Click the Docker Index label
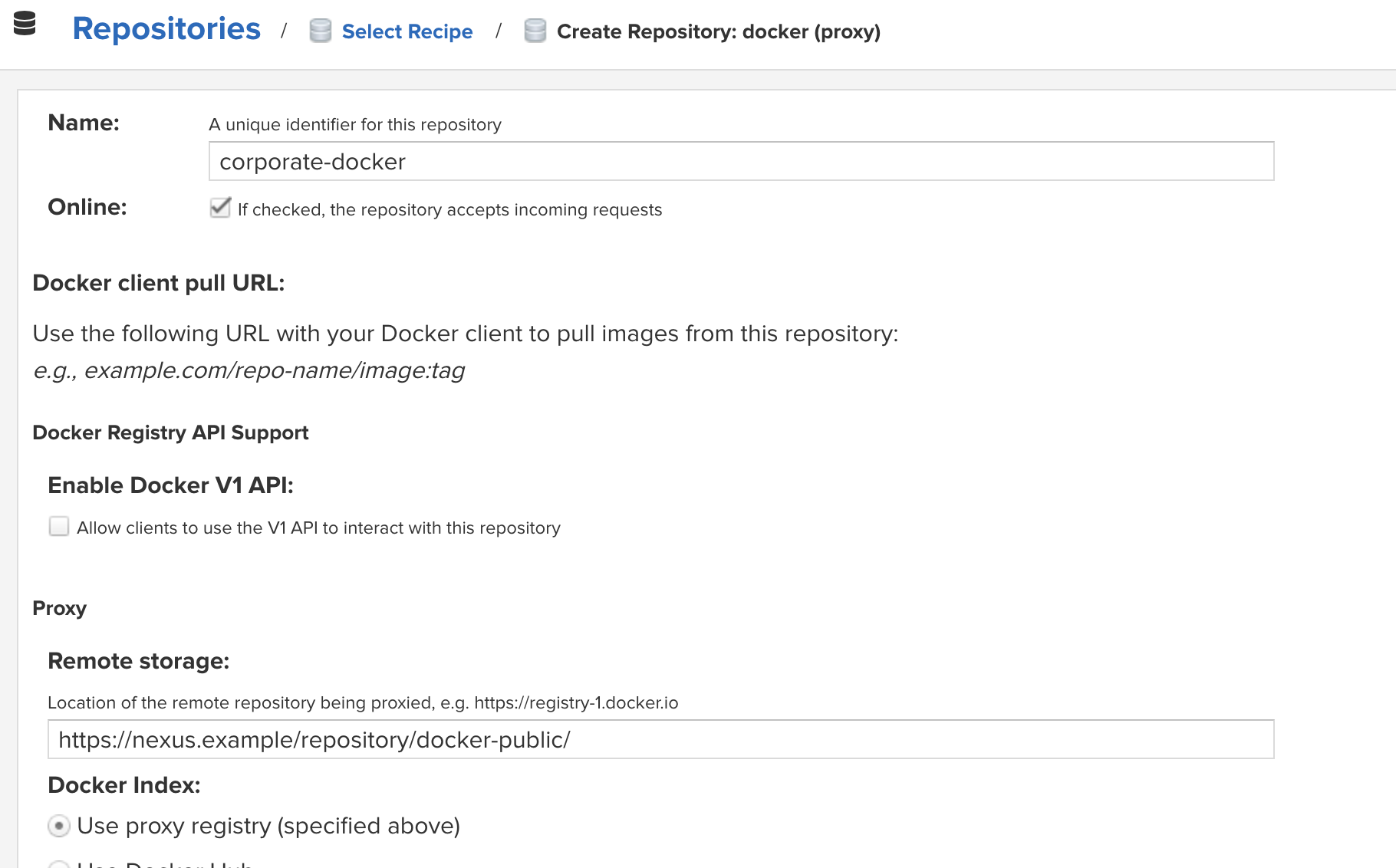This screenshot has height=868, width=1396. point(124,784)
